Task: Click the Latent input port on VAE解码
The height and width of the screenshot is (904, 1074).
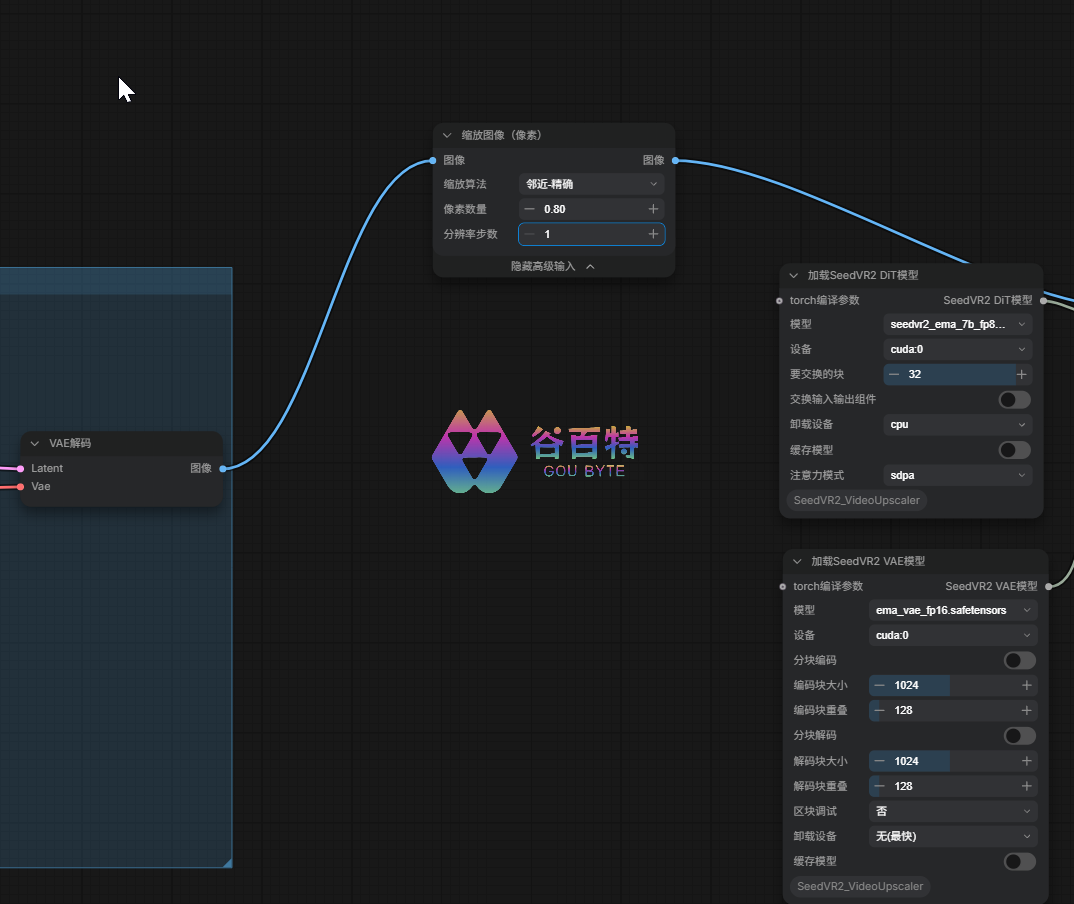Action: point(21,468)
